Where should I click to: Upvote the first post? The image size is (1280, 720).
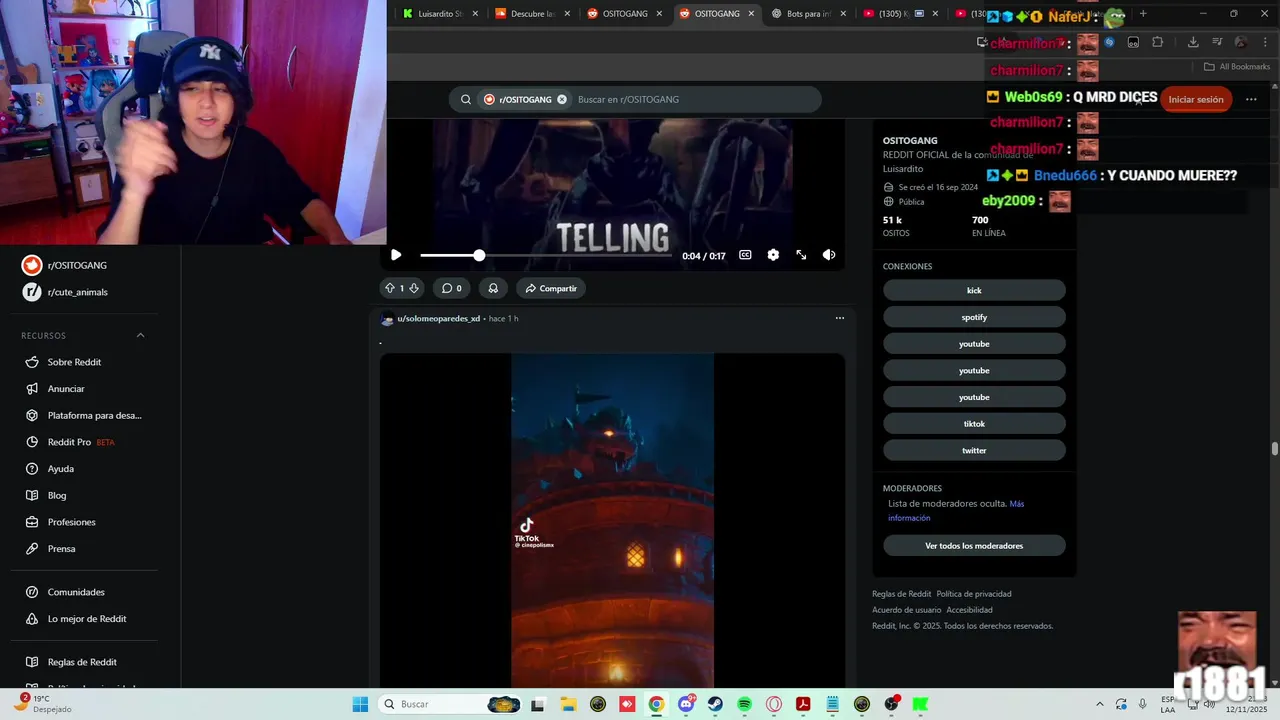[x=390, y=288]
